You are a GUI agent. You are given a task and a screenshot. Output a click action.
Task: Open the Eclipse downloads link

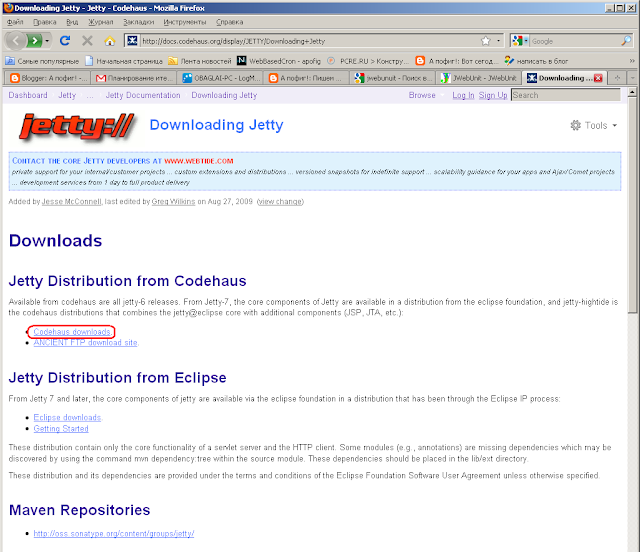click(x=67, y=418)
